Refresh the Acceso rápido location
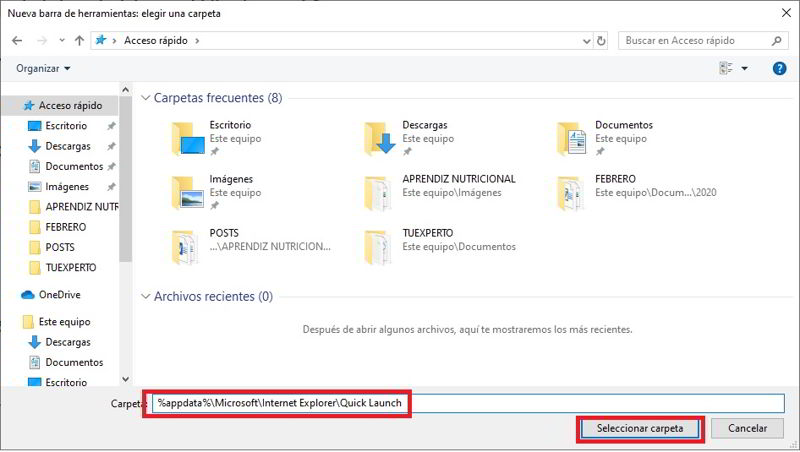The image size is (800, 452). point(601,41)
